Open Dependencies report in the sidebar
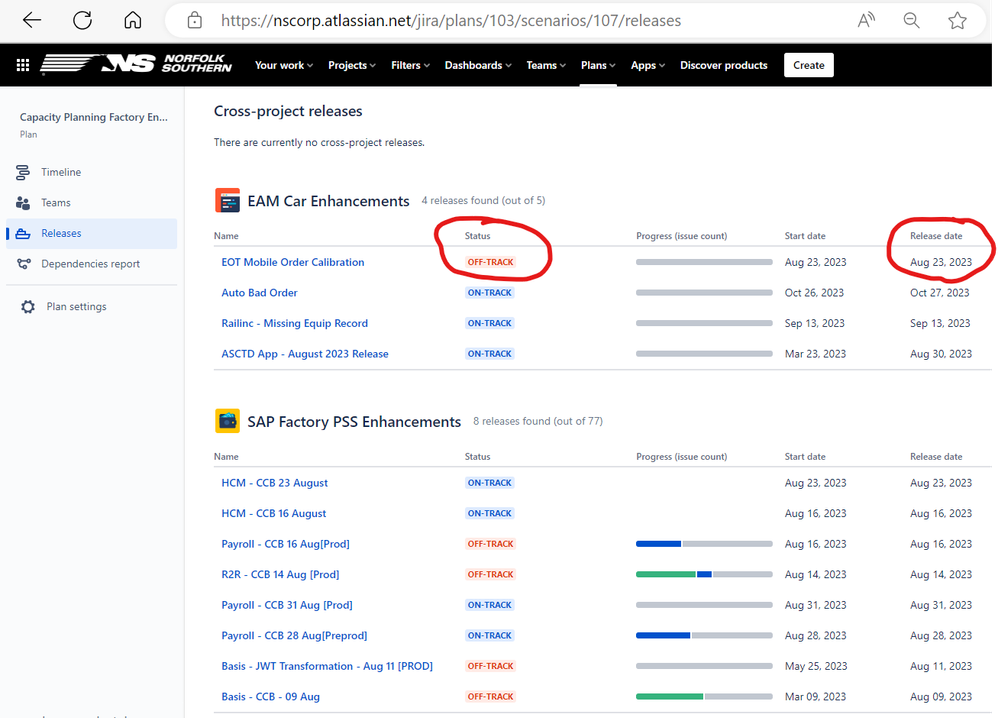The height and width of the screenshot is (718, 998). [90, 264]
